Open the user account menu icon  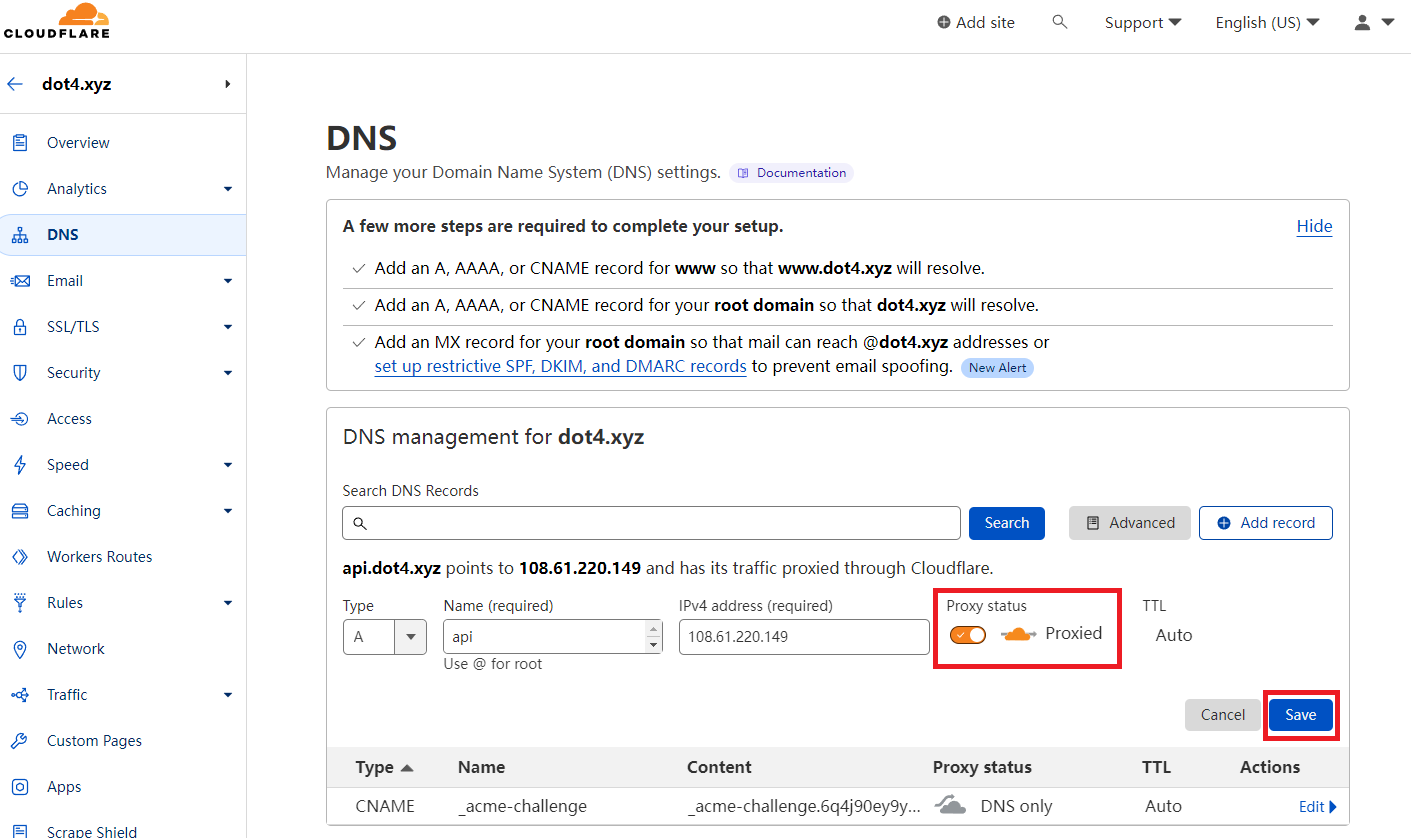click(x=1362, y=22)
